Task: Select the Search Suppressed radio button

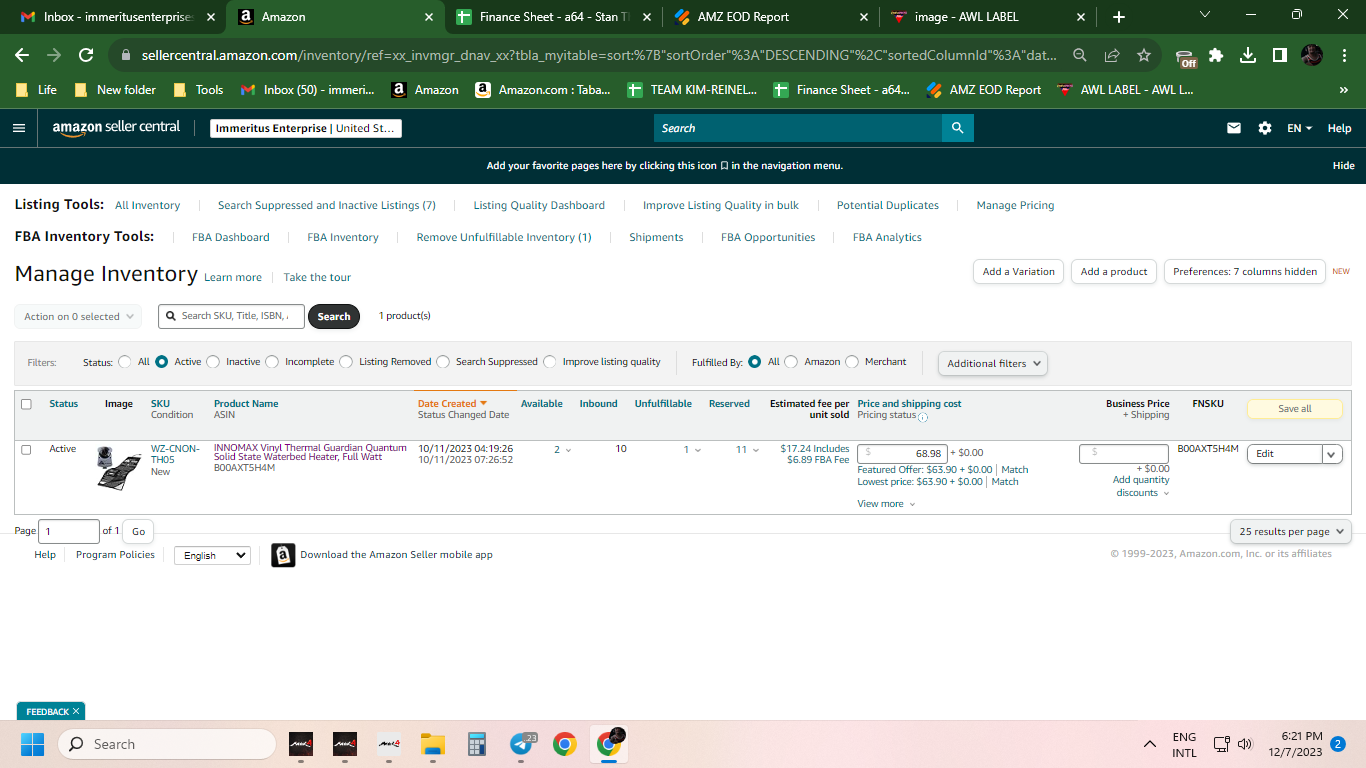Action: point(443,362)
